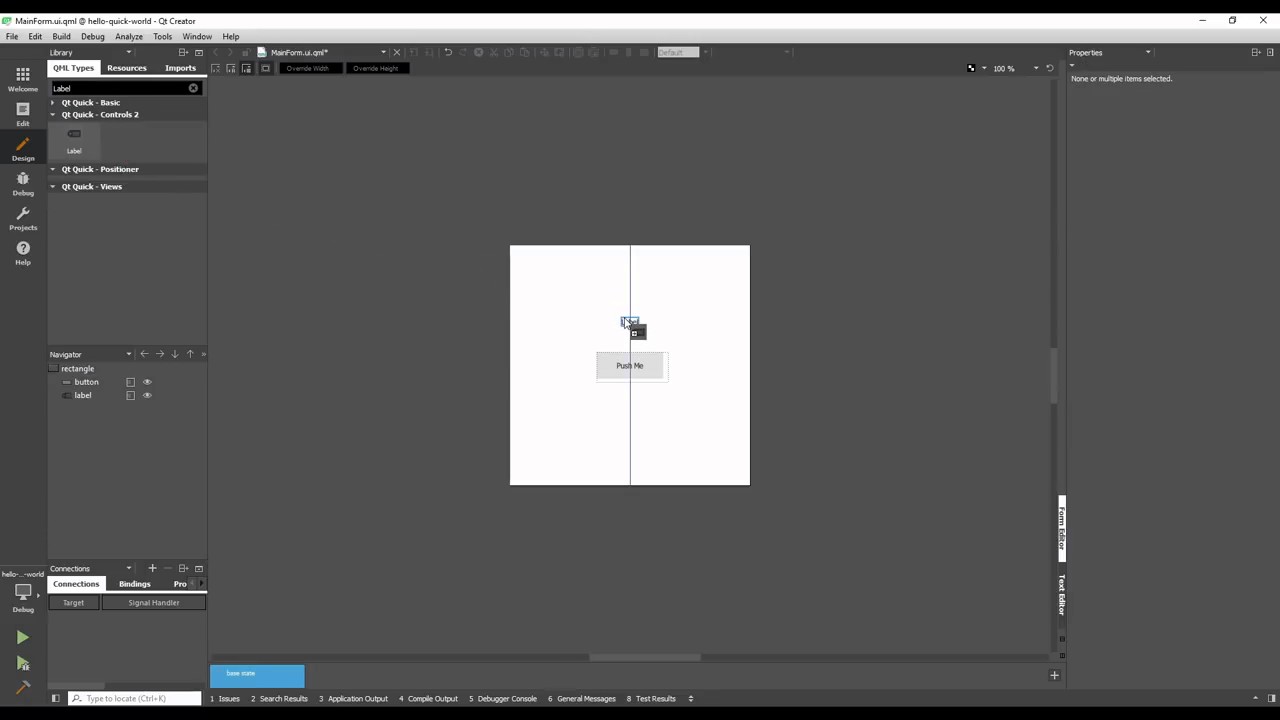Open Help mode
The image size is (1280, 720).
click(22, 253)
